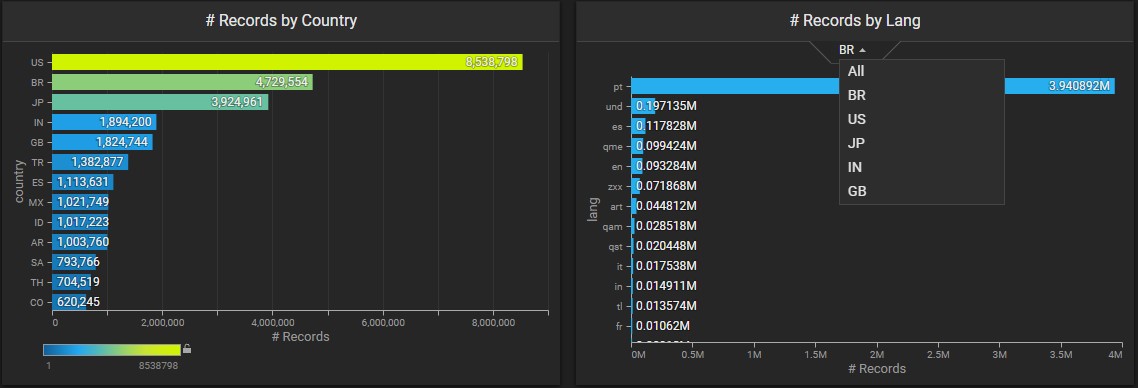Click the '# Records by Lang' title

tap(855, 20)
